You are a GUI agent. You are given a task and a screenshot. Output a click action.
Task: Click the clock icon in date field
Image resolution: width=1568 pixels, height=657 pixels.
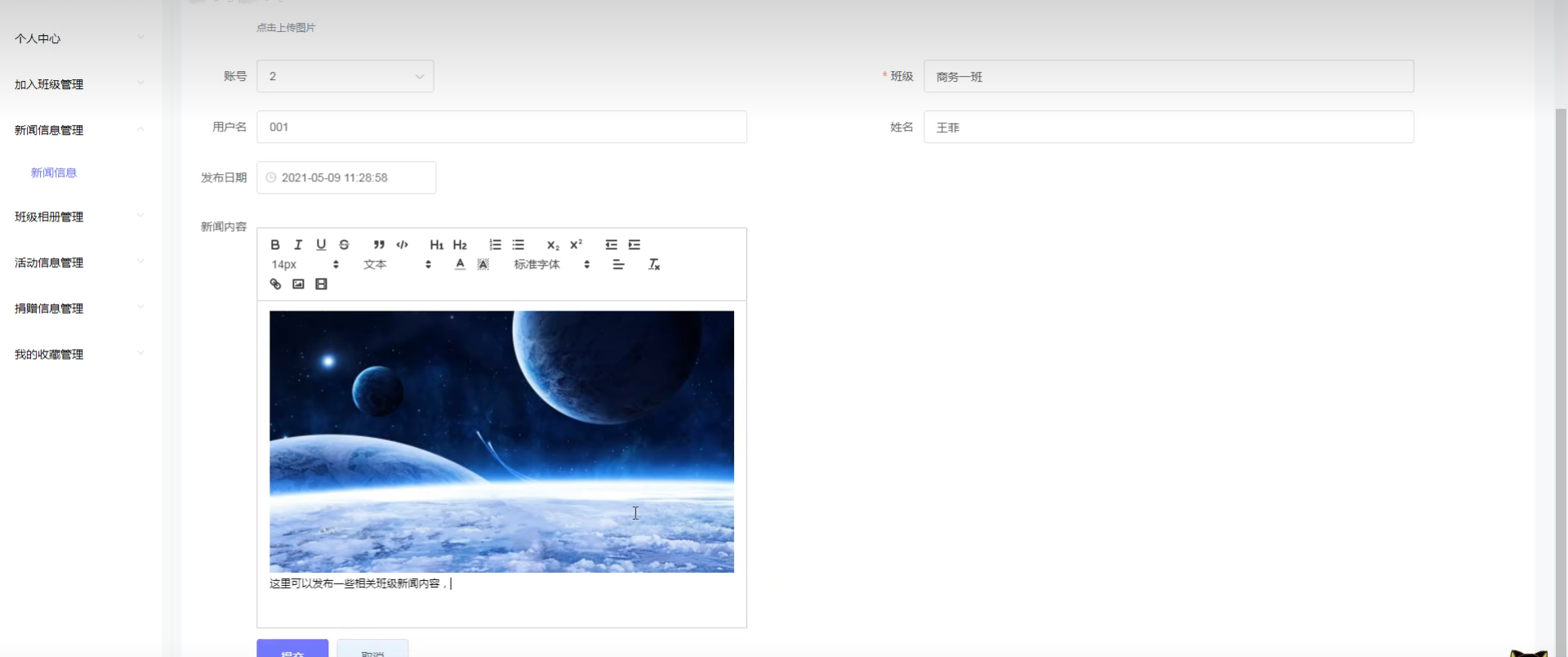click(271, 177)
